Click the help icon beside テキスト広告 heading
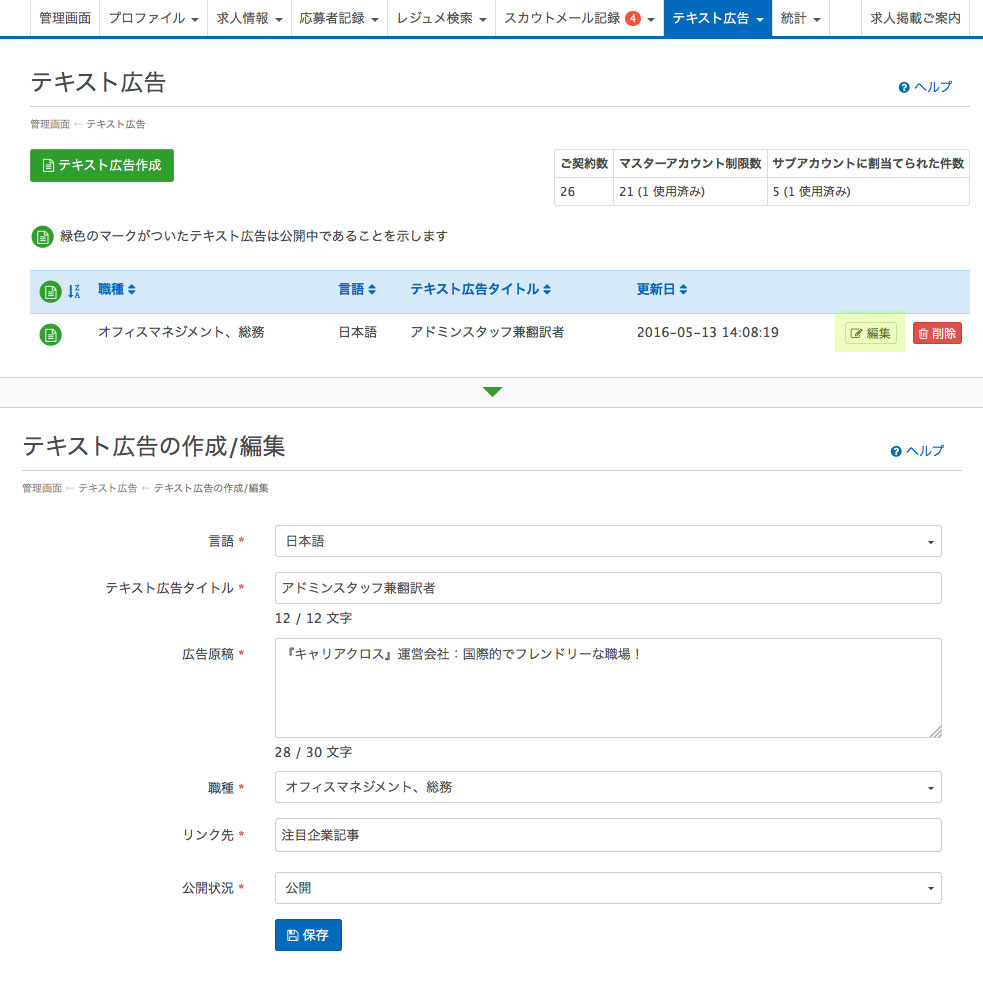 [904, 88]
